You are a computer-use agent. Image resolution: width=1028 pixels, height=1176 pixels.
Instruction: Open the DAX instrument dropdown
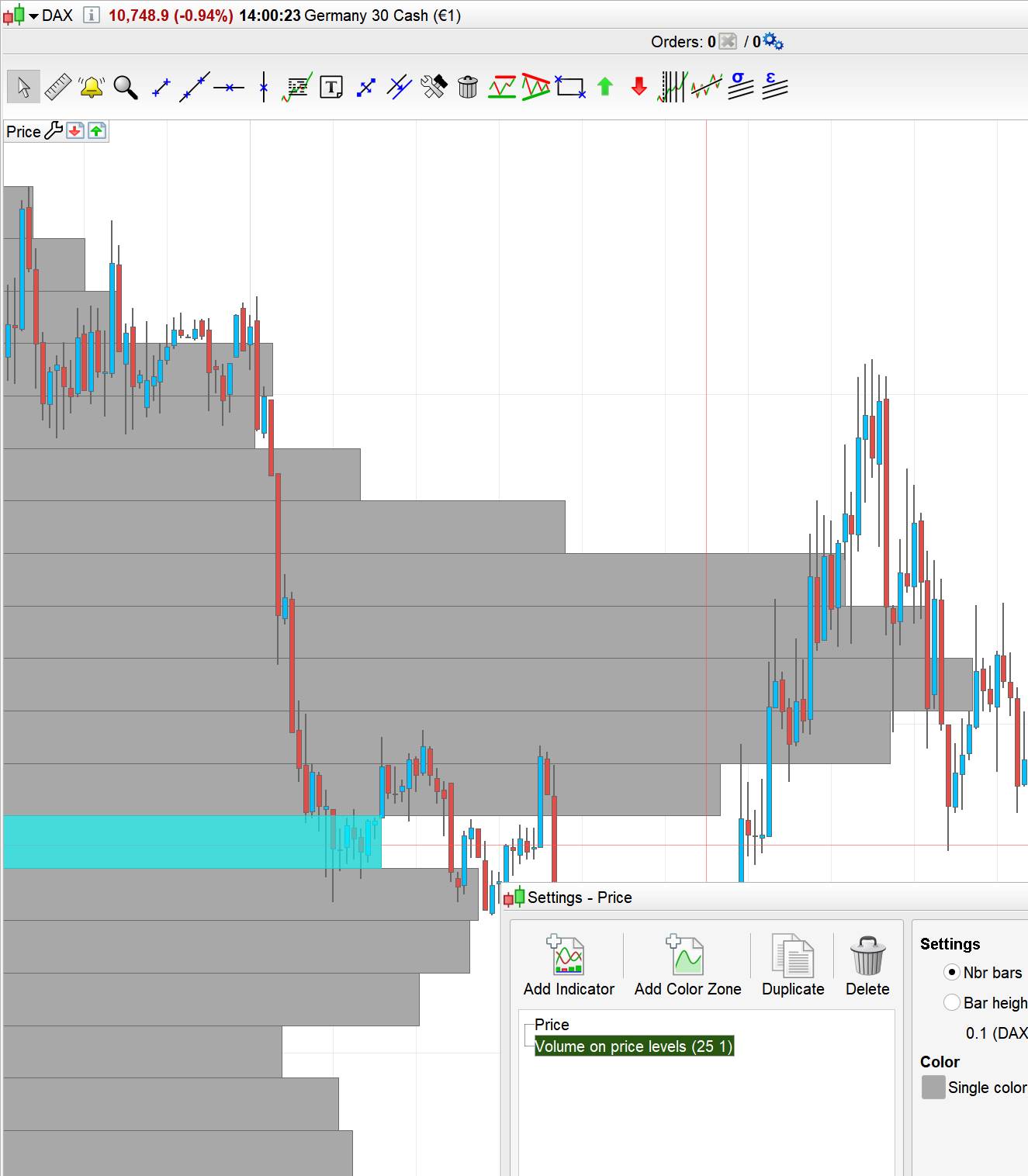point(34,15)
